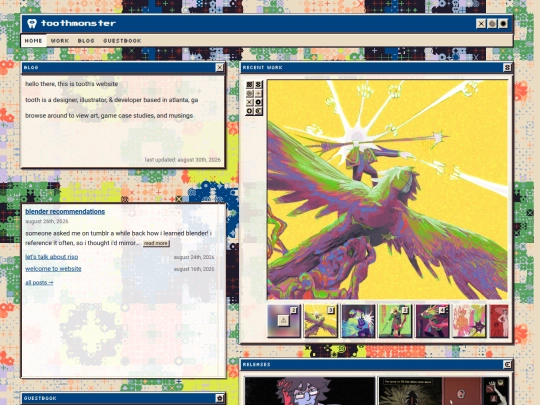Screen dimensions: 540x405
Task: Select the green guitarist thumbnail
Action: (395, 321)
